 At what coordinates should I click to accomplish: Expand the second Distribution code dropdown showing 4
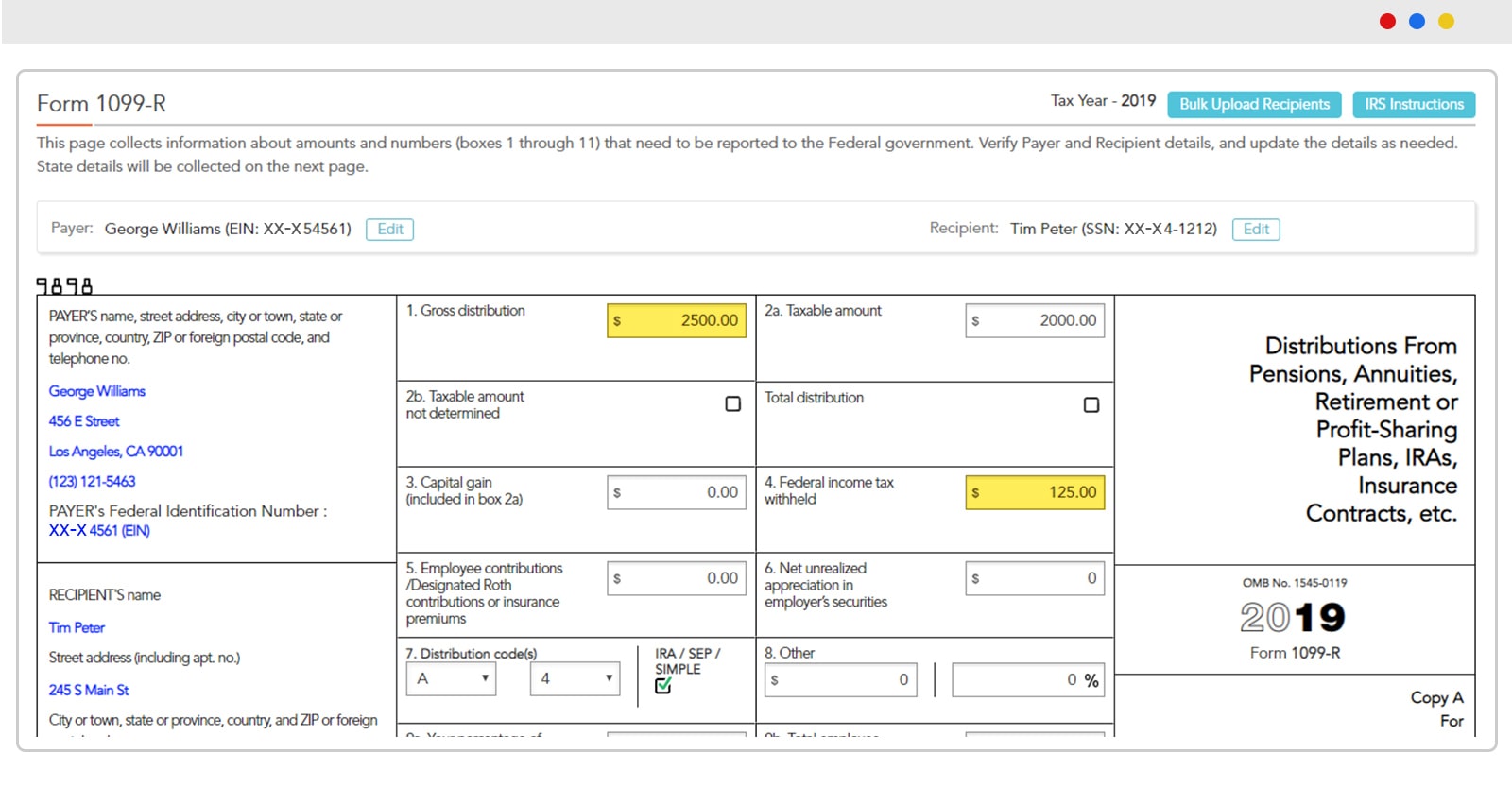click(x=575, y=679)
